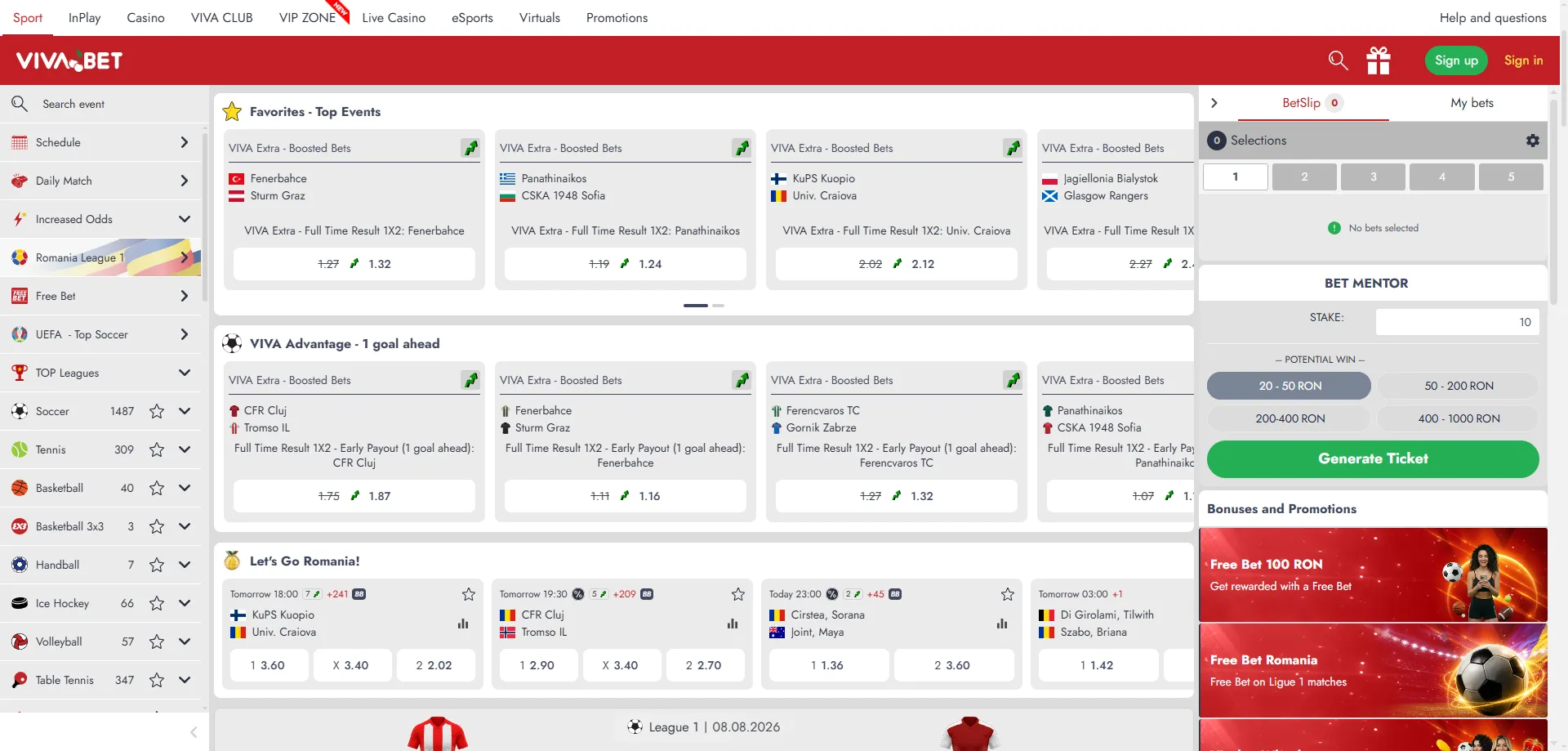Open search via header magnifier icon
This screenshot has height=751, width=1568.
point(1338,60)
